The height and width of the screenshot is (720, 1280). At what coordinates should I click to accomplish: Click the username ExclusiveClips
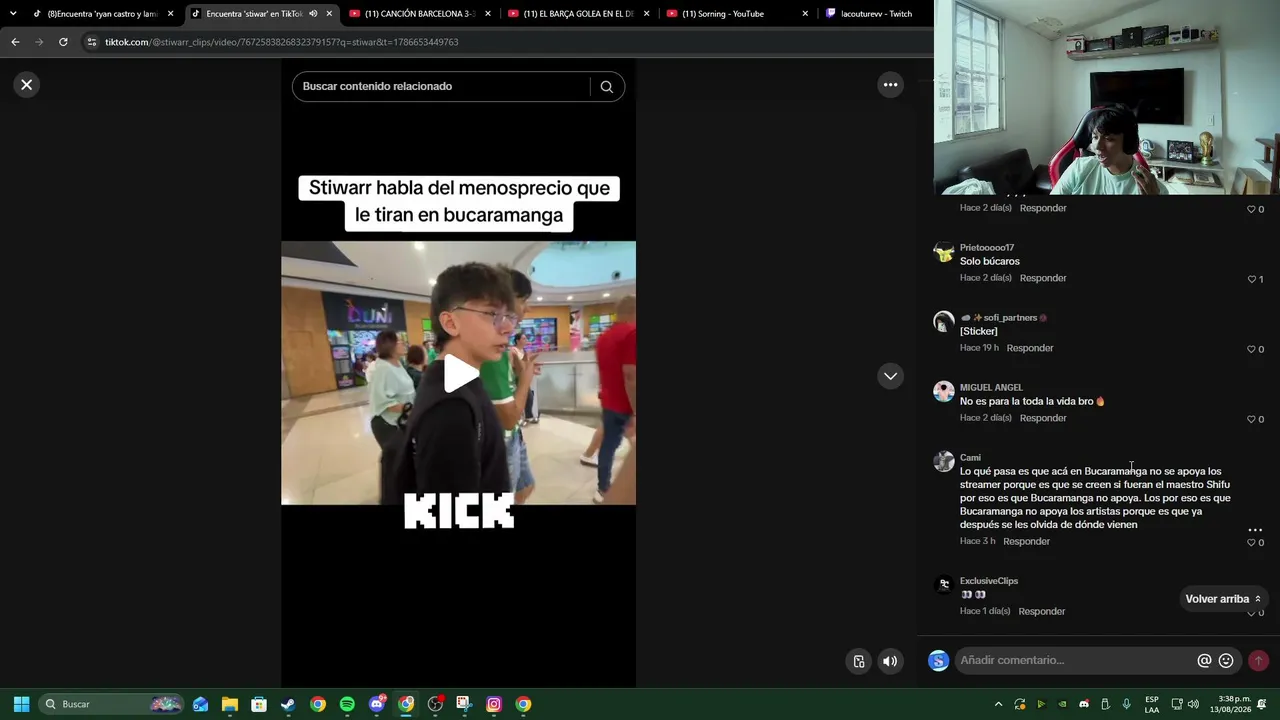coord(989,581)
